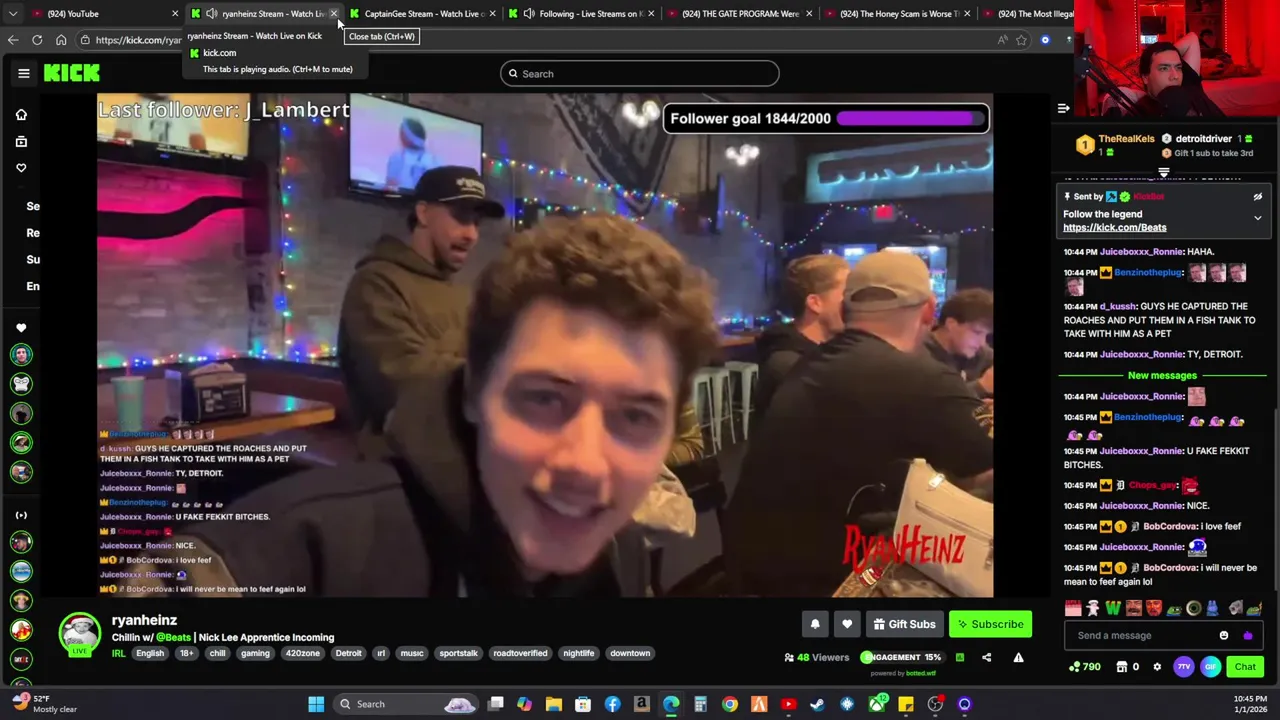Open the Kick hamburger menu
This screenshot has width=1280, height=720.
(x=24, y=73)
